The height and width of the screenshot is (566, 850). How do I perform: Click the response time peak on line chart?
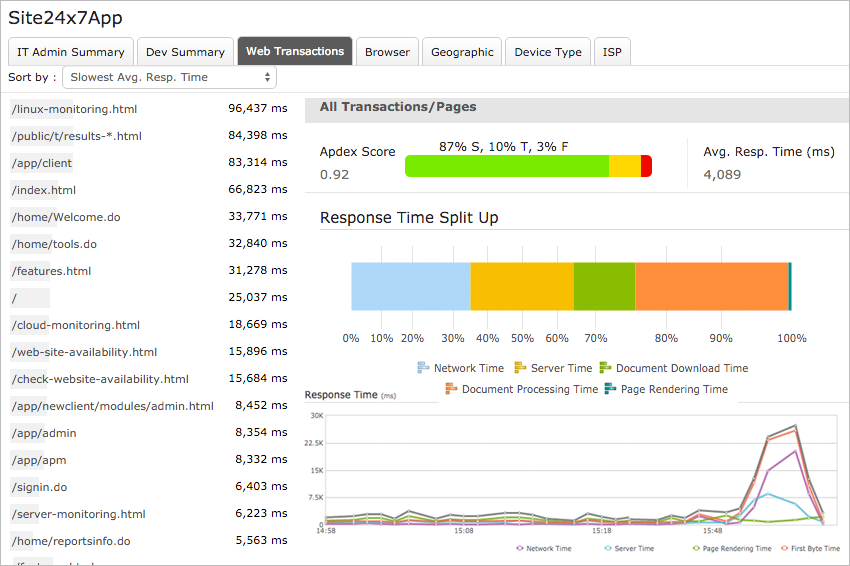pos(795,426)
